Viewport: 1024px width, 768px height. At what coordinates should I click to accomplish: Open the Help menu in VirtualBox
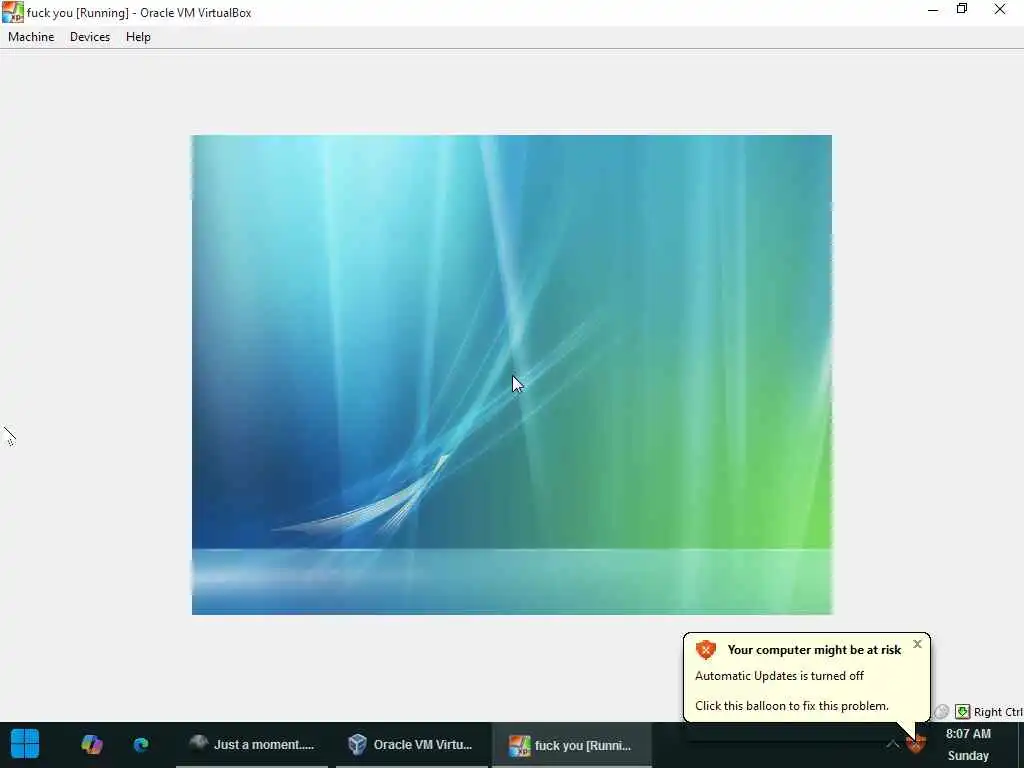(138, 37)
